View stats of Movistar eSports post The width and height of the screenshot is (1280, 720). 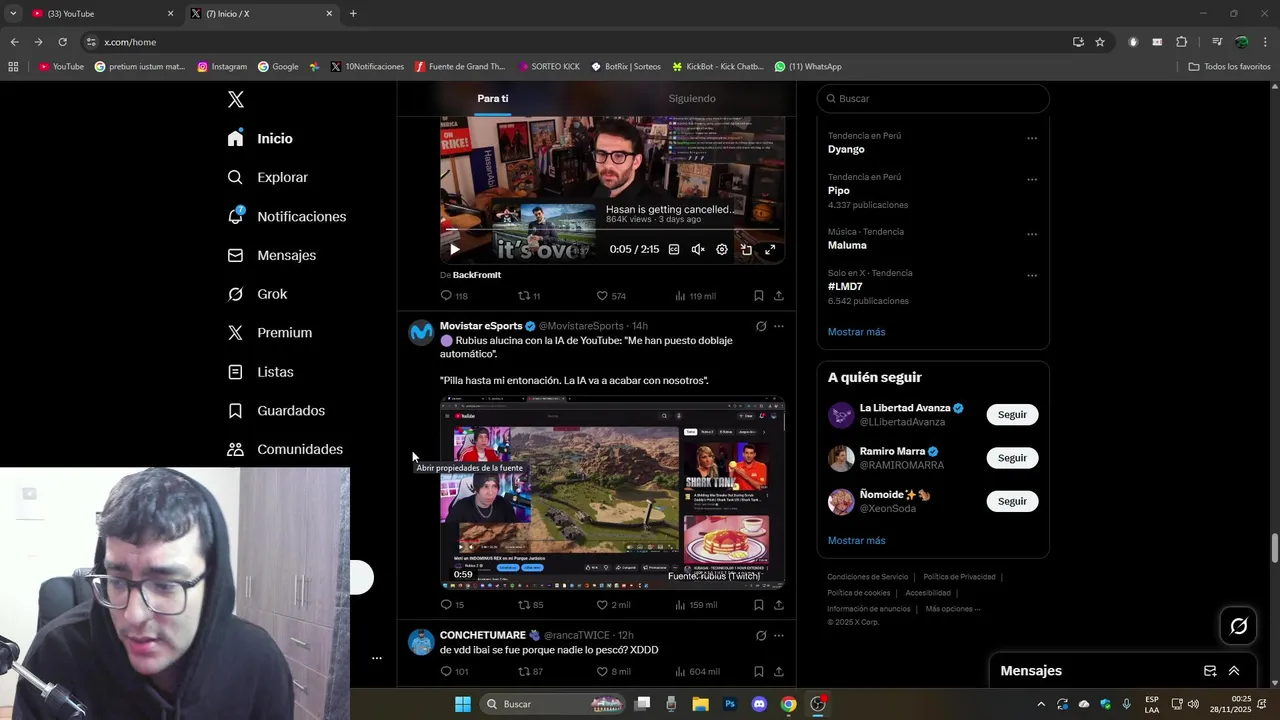pyautogui.click(x=695, y=605)
